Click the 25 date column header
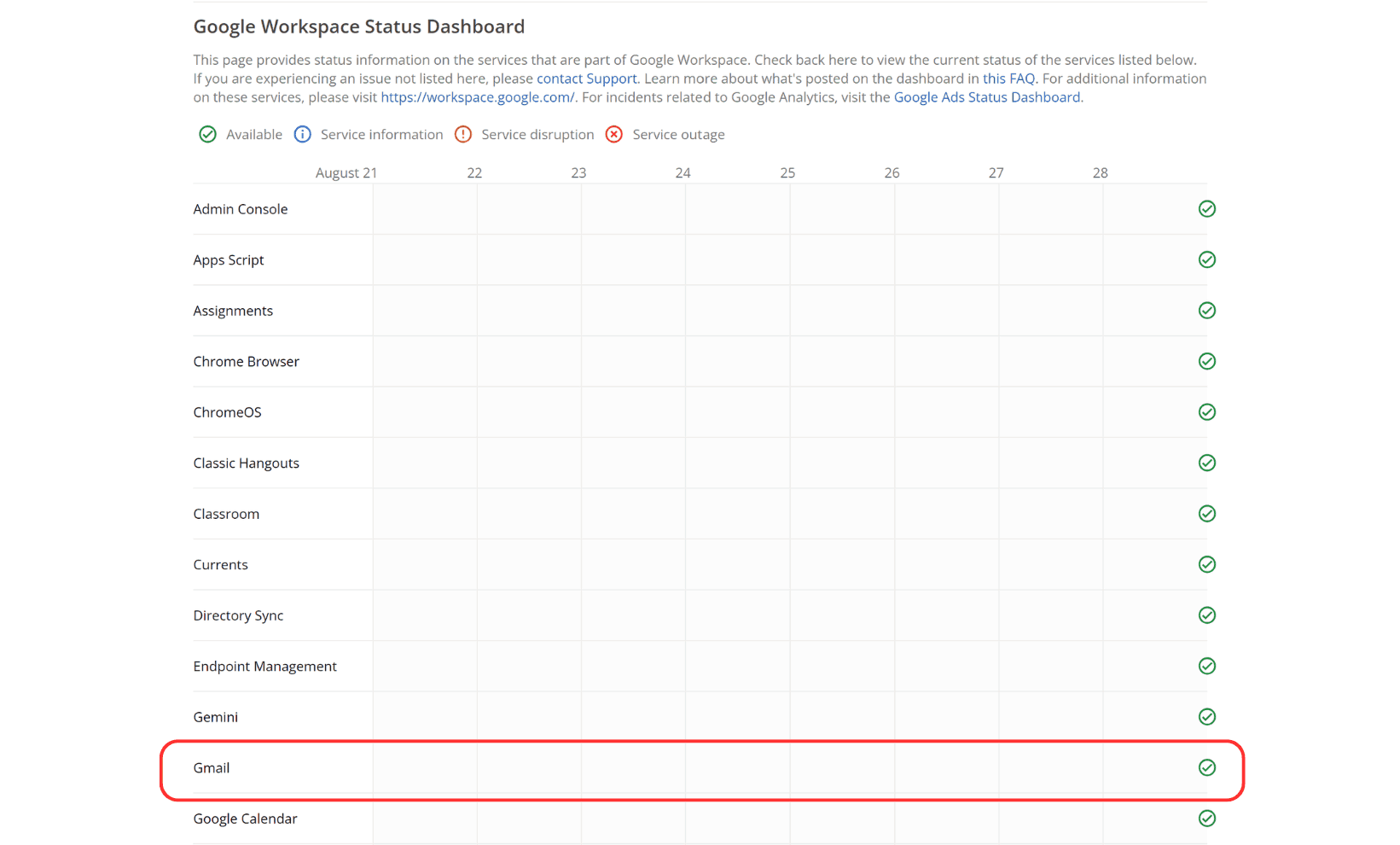Viewport: 1400px width, 845px height. (x=787, y=172)
